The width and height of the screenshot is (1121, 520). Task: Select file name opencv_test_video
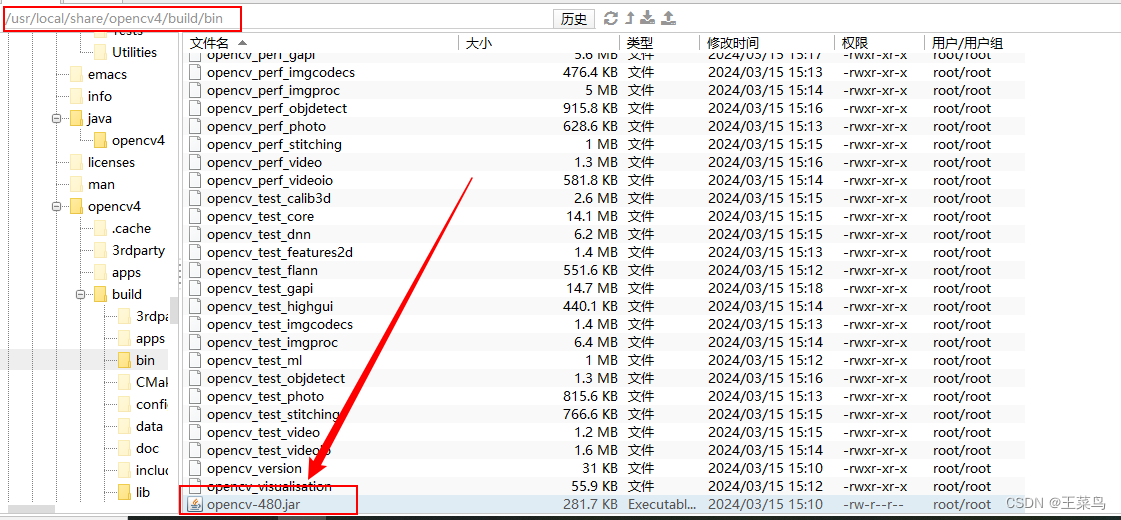tap(263, 432)
